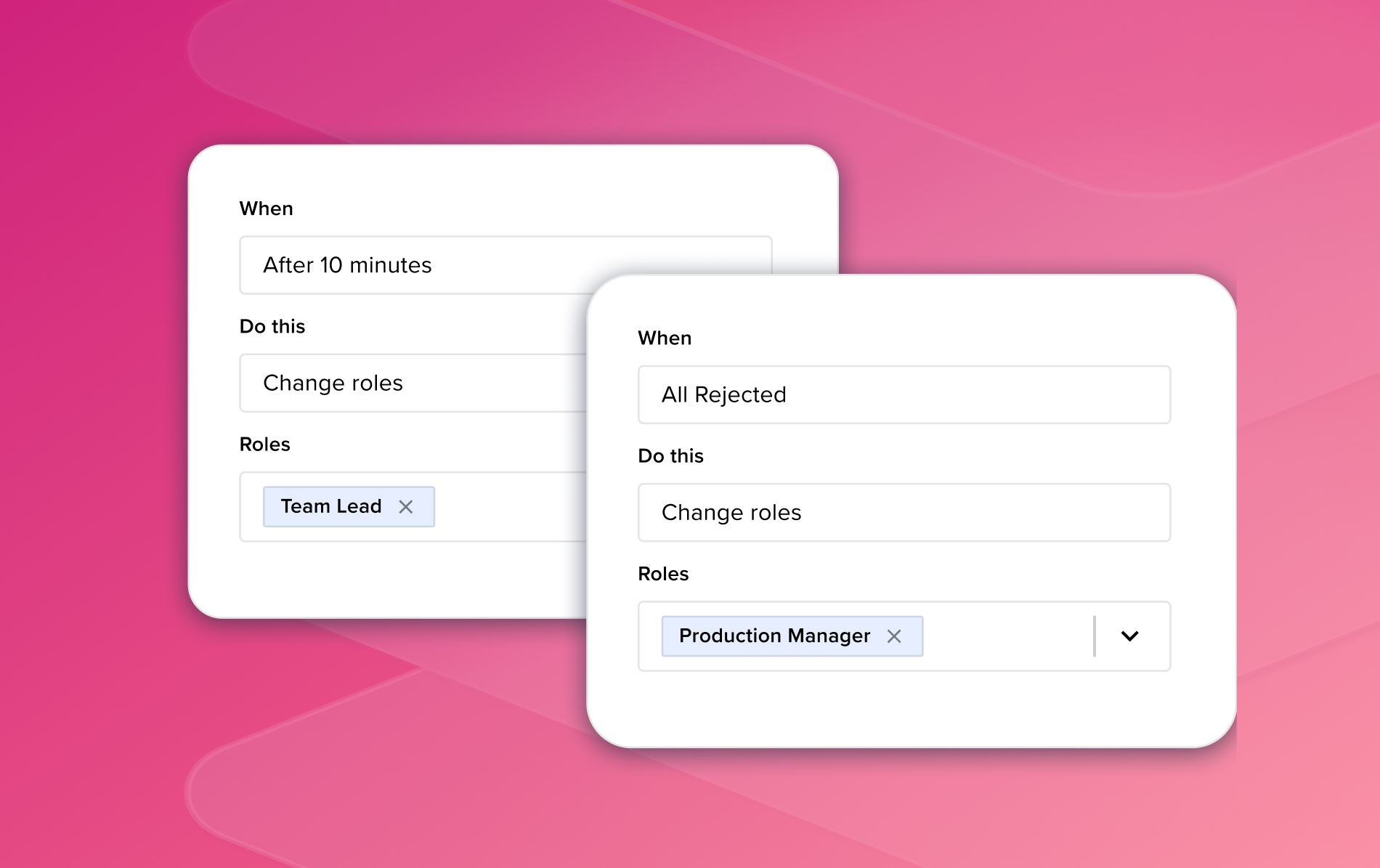
Task: Click empty space right of Team Lead tag
Action: 508,506
